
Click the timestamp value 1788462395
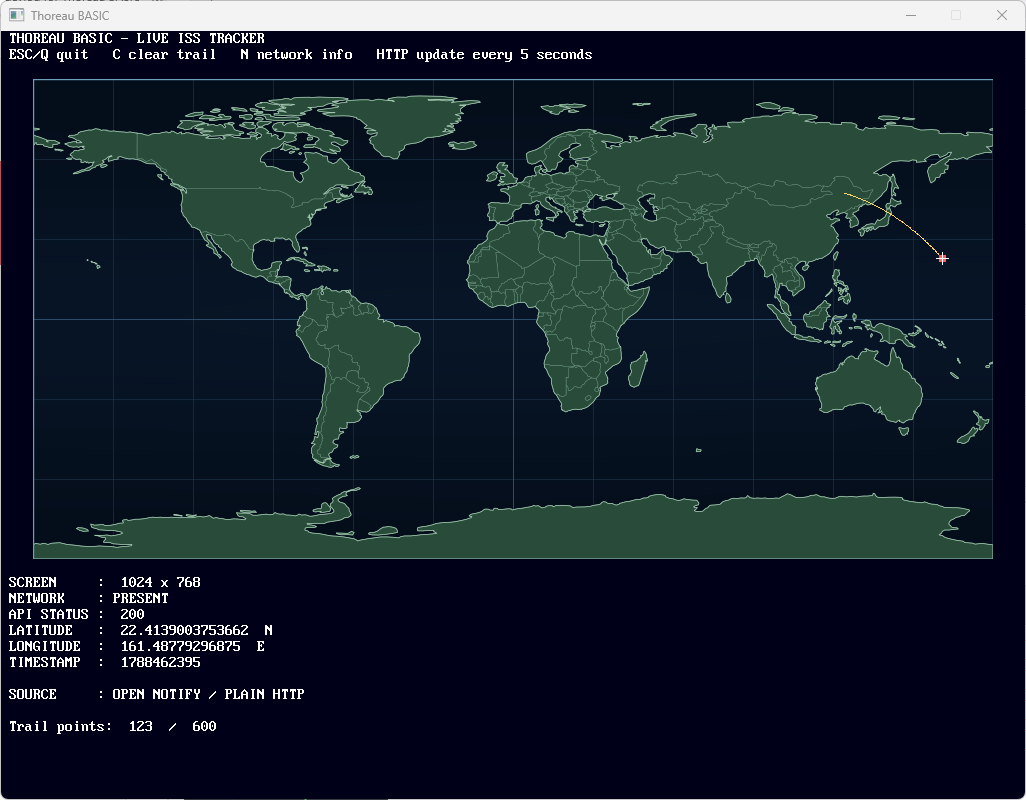pyautogui.click(x=160, y=662)
